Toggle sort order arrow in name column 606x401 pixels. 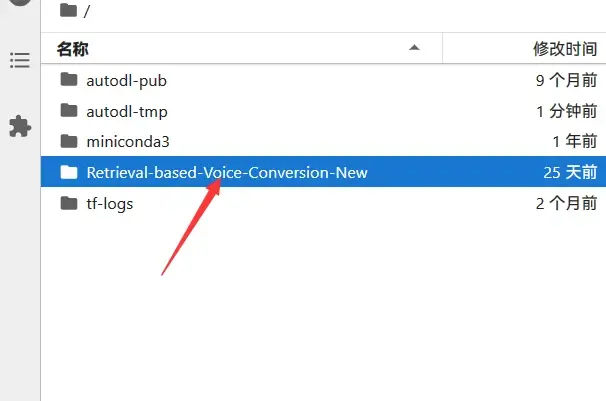pos(414,48)
